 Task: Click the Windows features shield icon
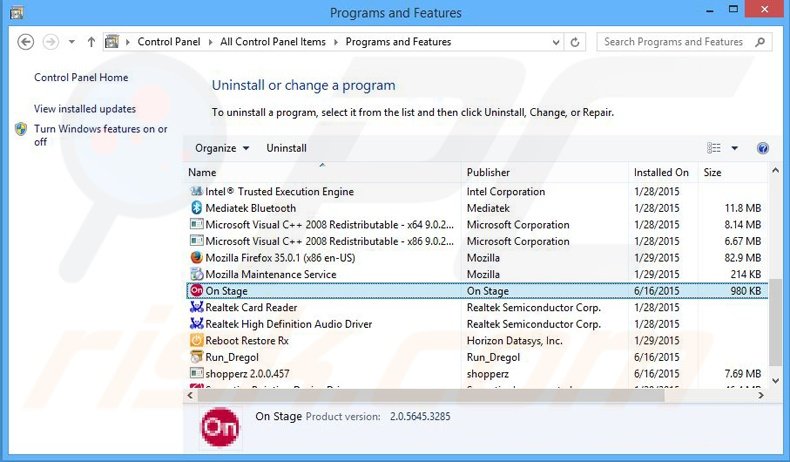pos(21,129)
